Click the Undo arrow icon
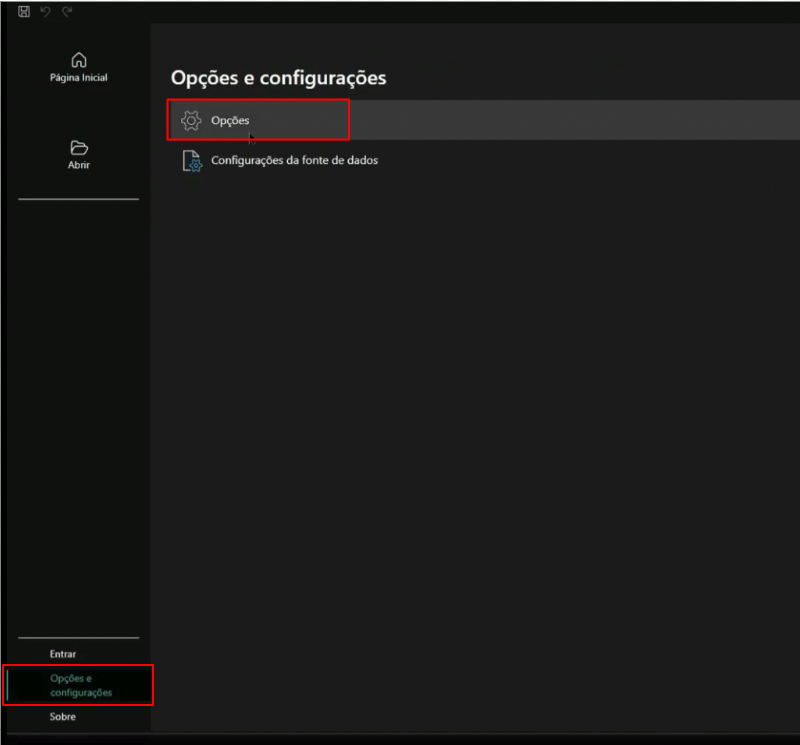Viewport: 800px width, 745px height. 45,11
